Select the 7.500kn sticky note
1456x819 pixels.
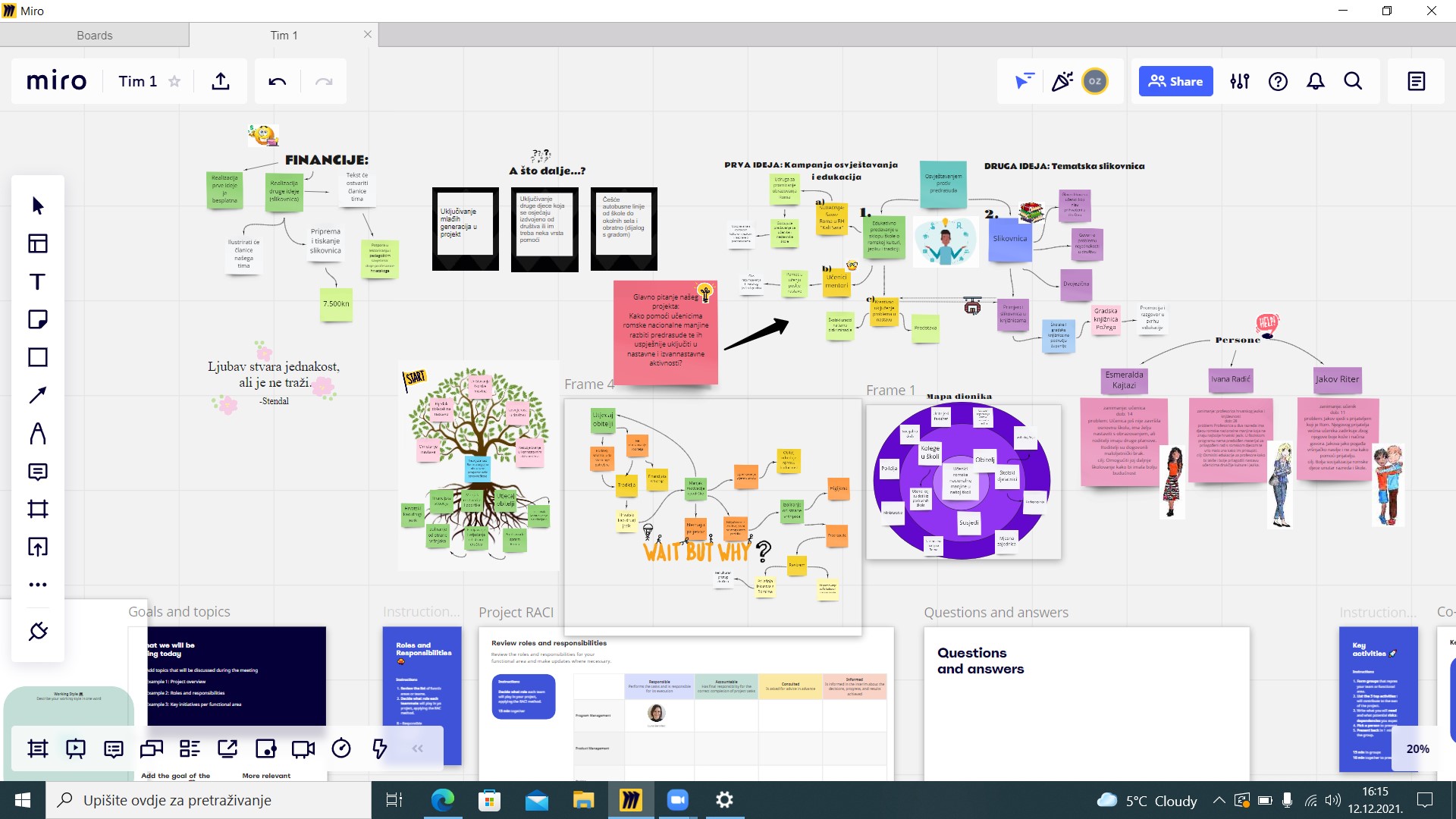coord(336,304)
